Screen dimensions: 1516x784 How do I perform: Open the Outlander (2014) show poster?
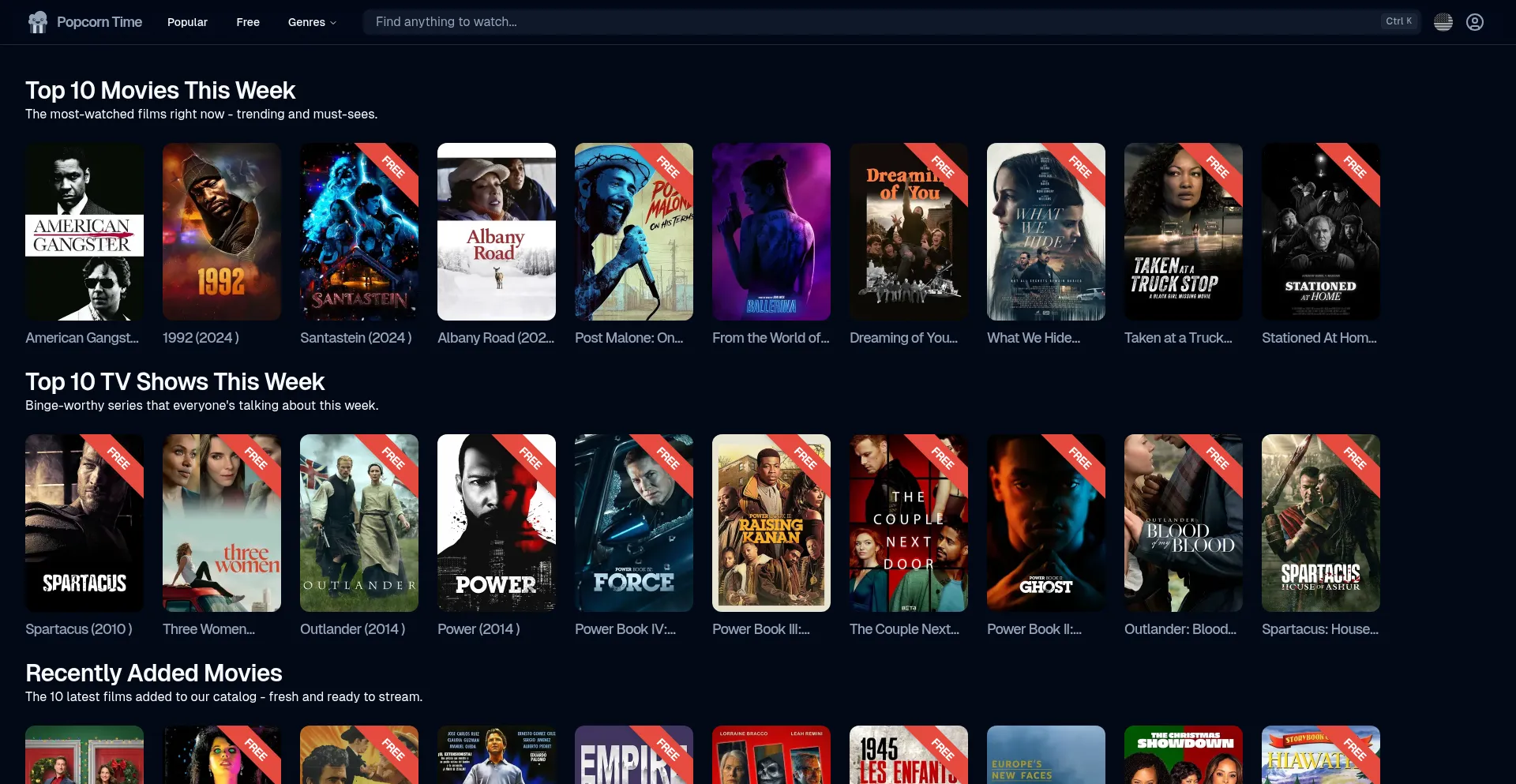click(358, 523)
